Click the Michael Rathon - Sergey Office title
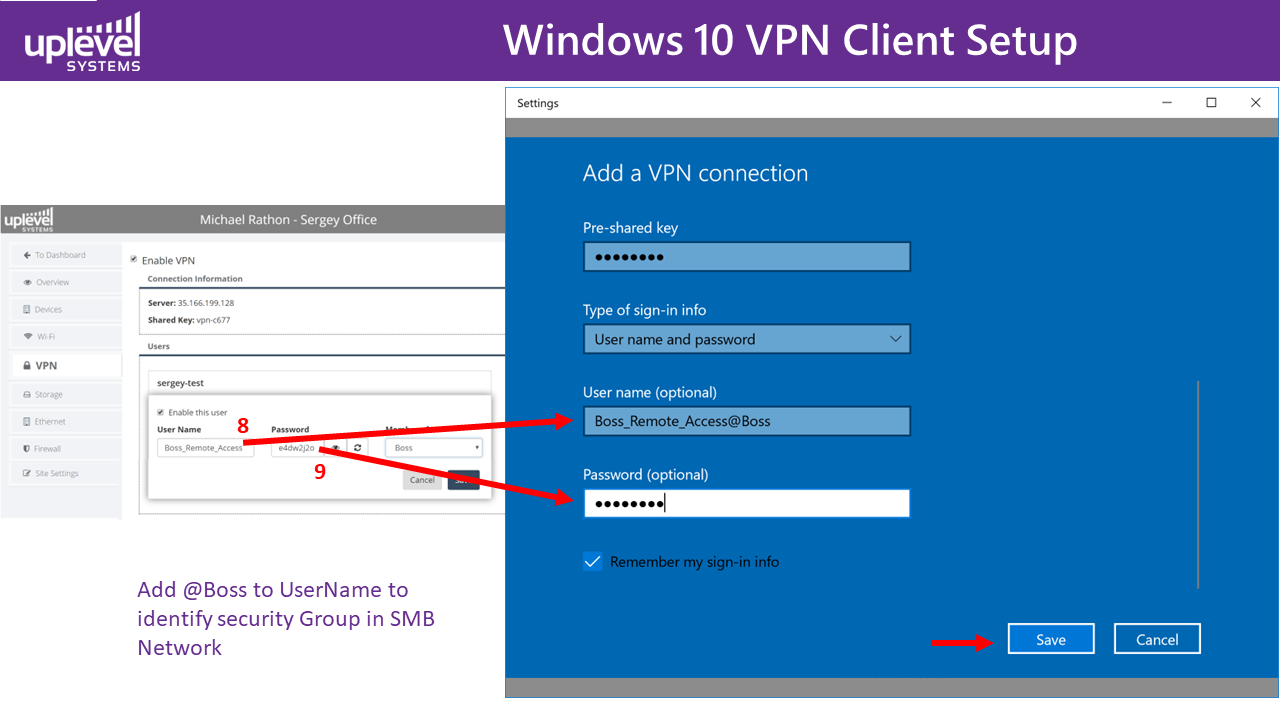 [288, 219]
